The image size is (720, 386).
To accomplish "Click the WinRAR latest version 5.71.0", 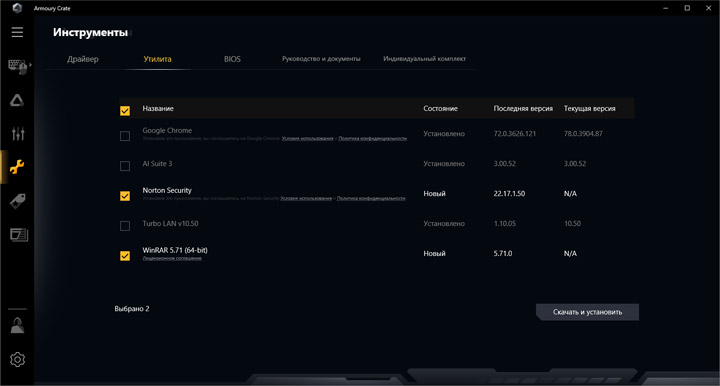I will click(503, 253).
